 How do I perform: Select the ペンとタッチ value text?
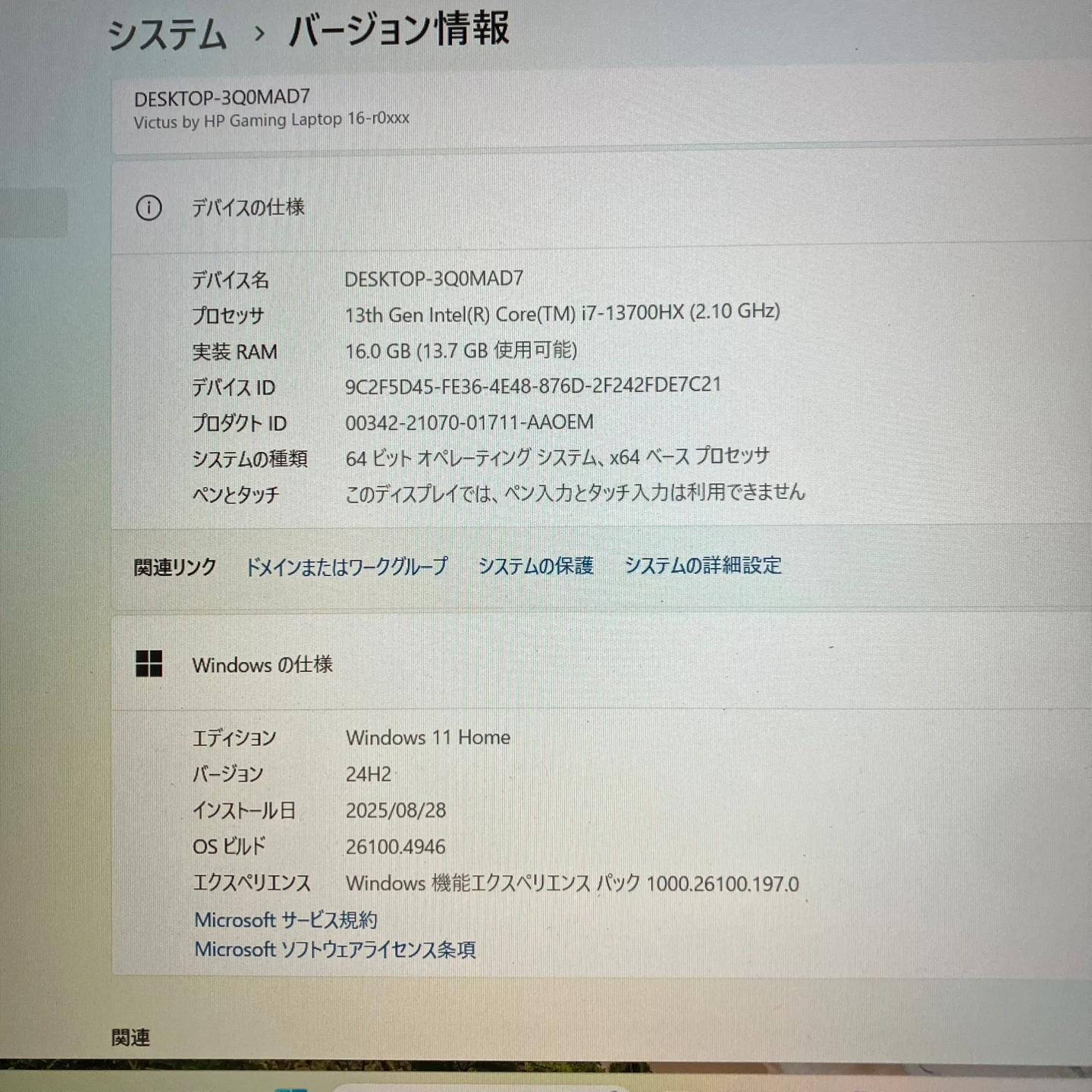click(x=575, y=493)
